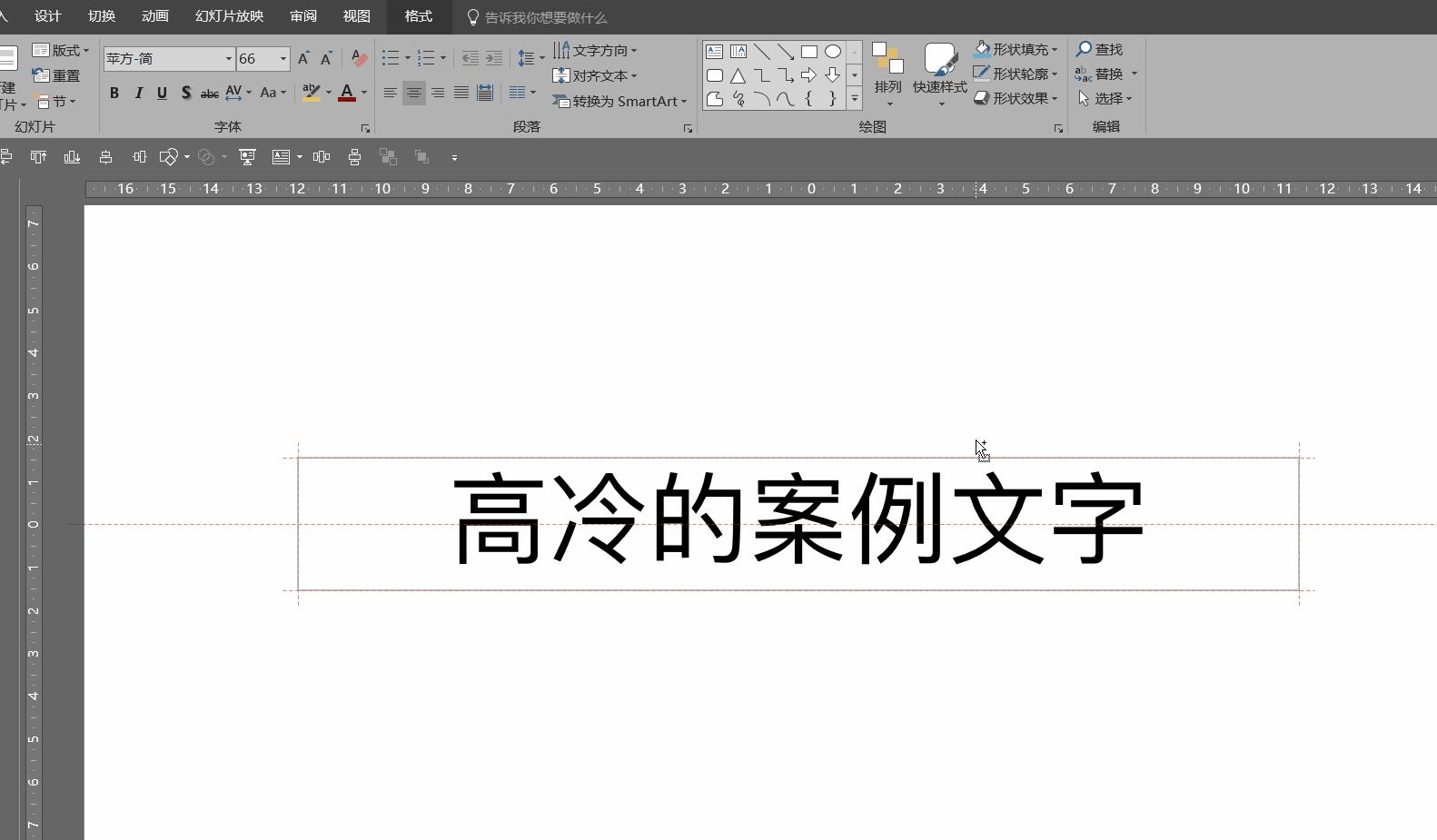Toggle text shadow effect
1437x840 pixels.
185,93
